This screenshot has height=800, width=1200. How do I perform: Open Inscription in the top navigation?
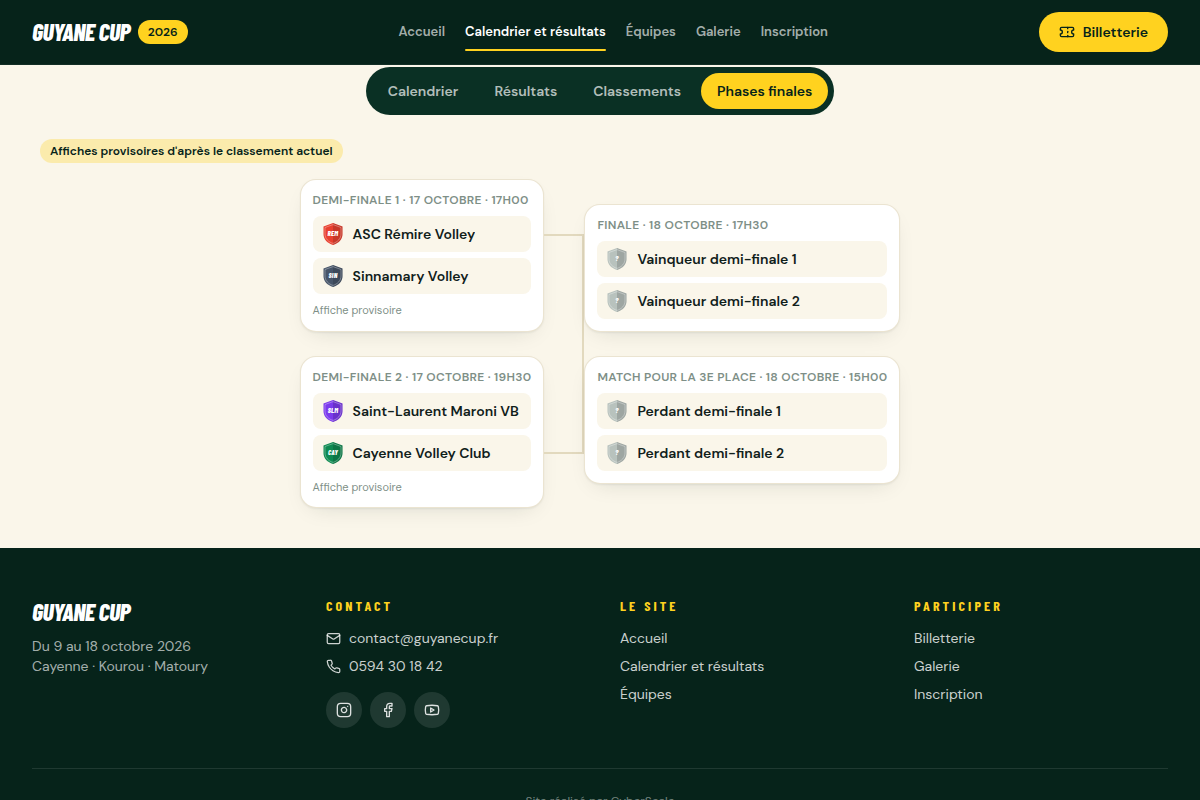click(x=794, y=32)
